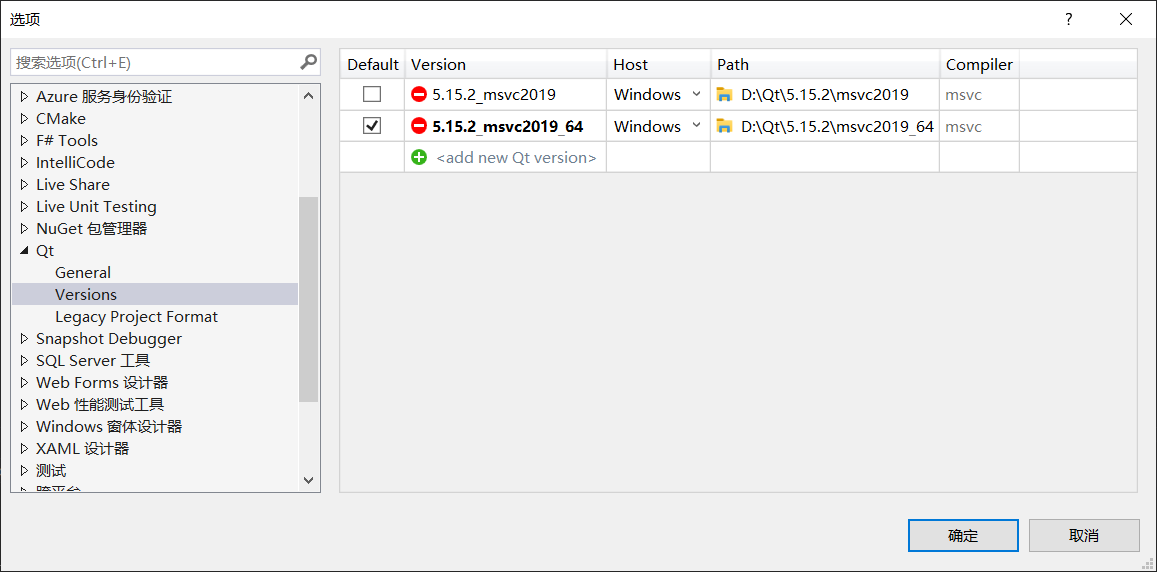
Task: Click the Path column header
Action: pos(825,64)
